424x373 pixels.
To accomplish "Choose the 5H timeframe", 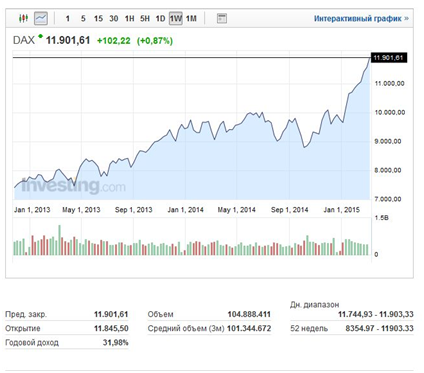I will 145,19.
